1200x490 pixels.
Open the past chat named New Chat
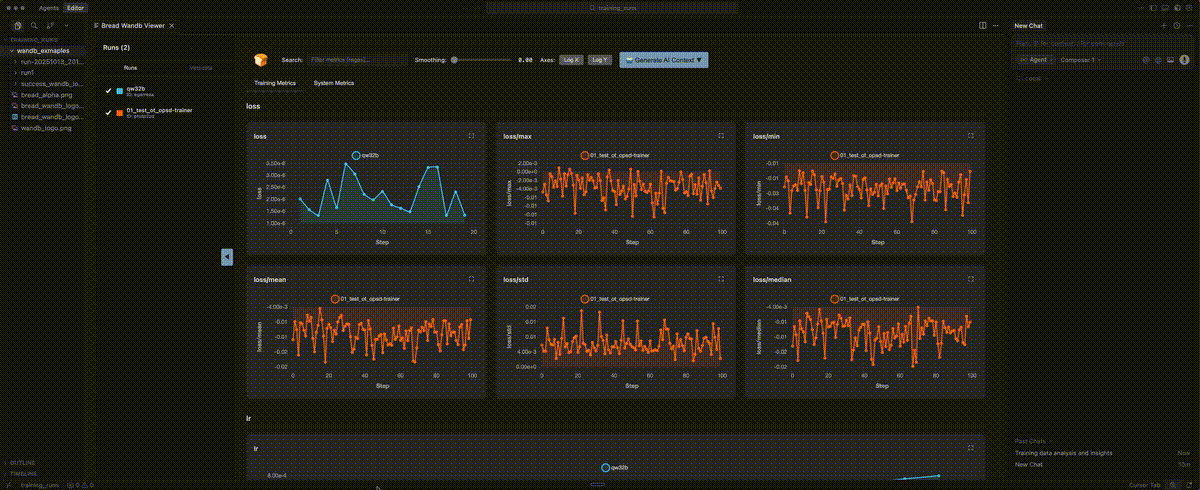tap(1027, 464)
